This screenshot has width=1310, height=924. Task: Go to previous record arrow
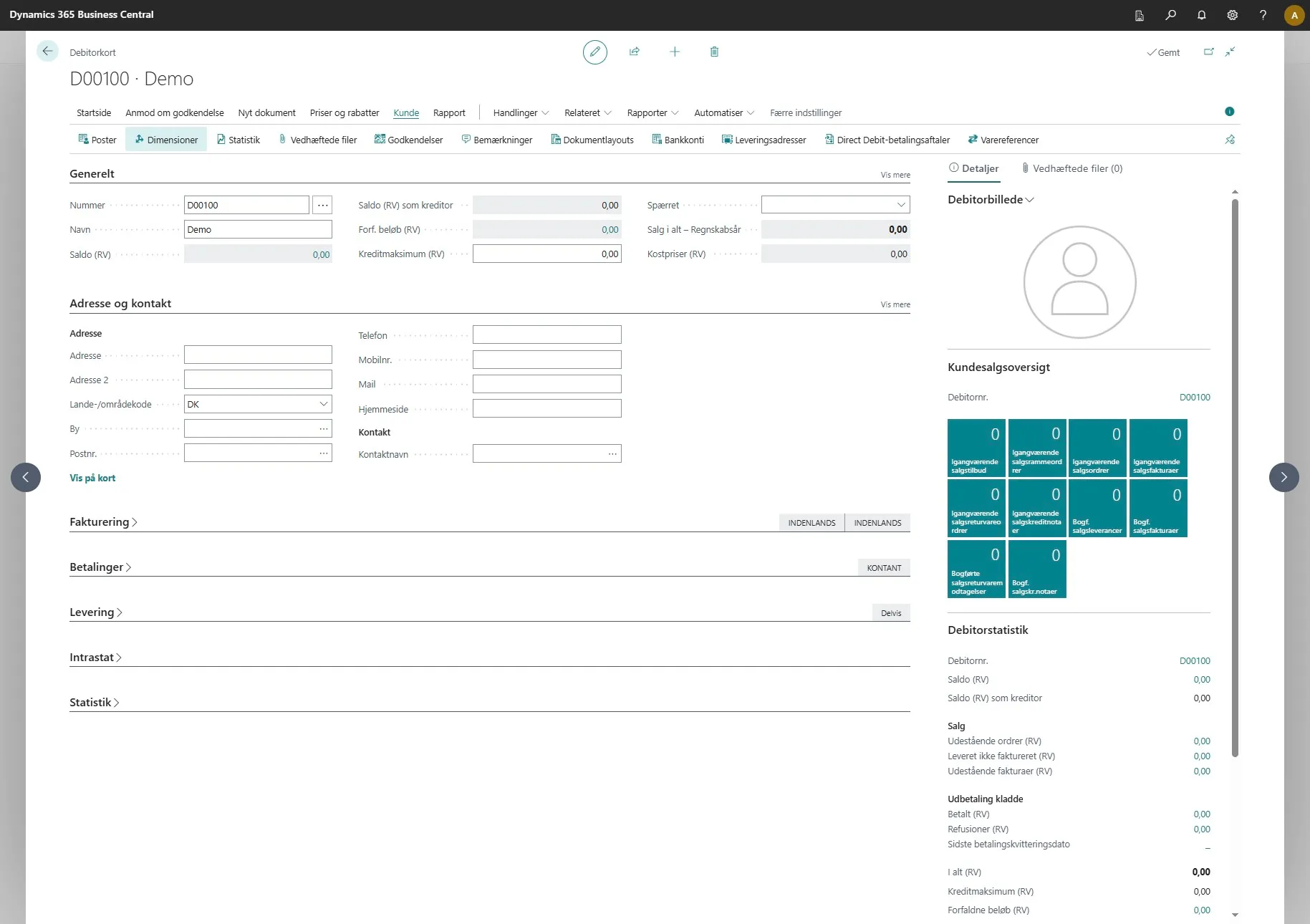[x=26, y=477]
